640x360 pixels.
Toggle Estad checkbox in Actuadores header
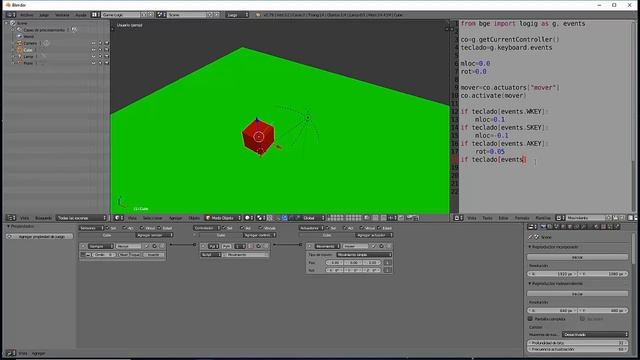380,228
